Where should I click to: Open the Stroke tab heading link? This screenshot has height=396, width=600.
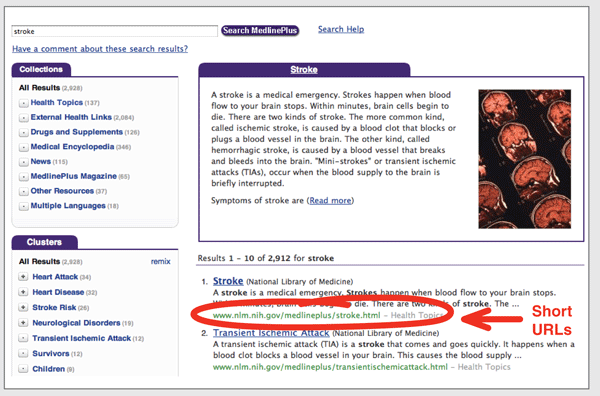tap(304, 70)
